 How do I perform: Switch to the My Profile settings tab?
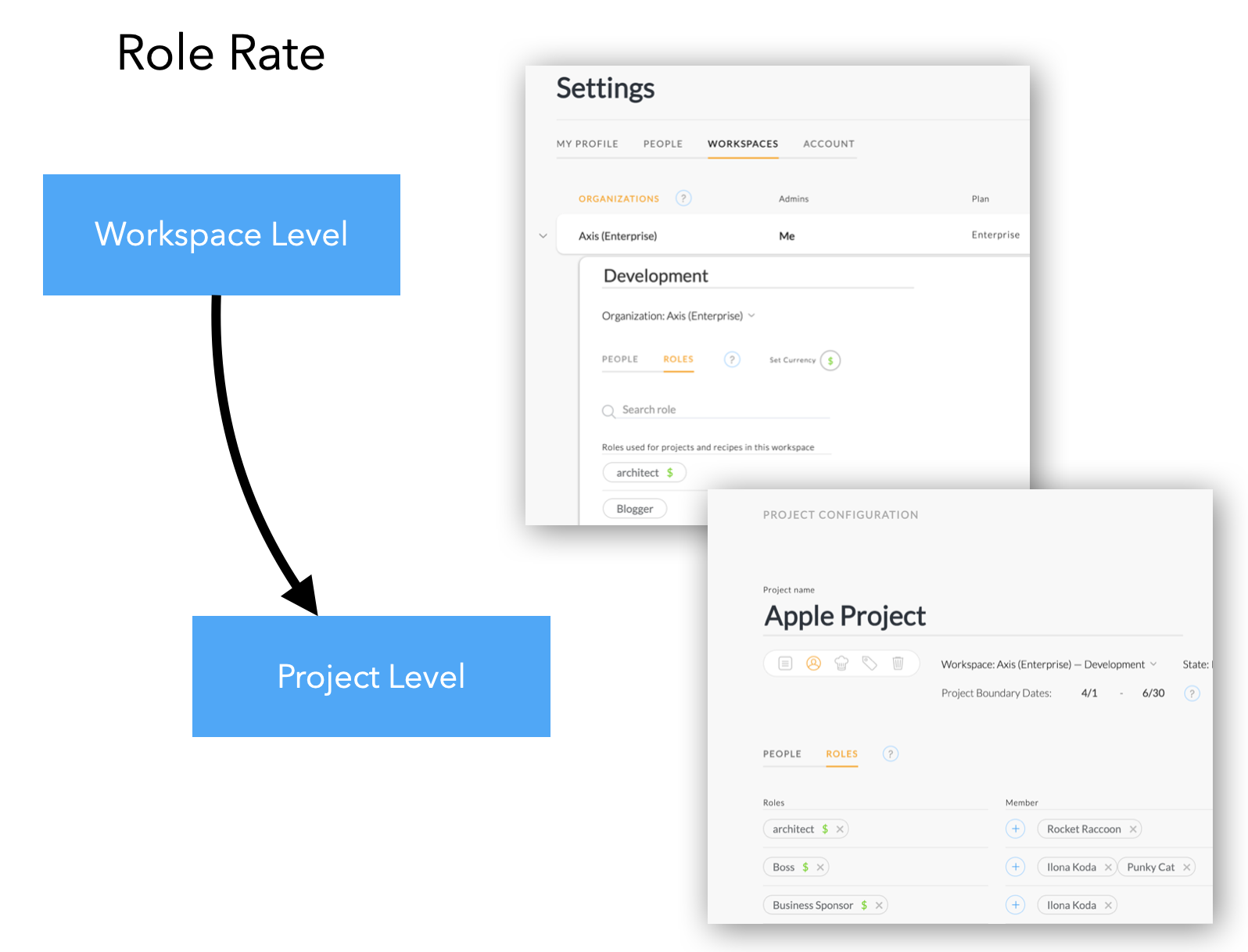[x=586, y=144]
